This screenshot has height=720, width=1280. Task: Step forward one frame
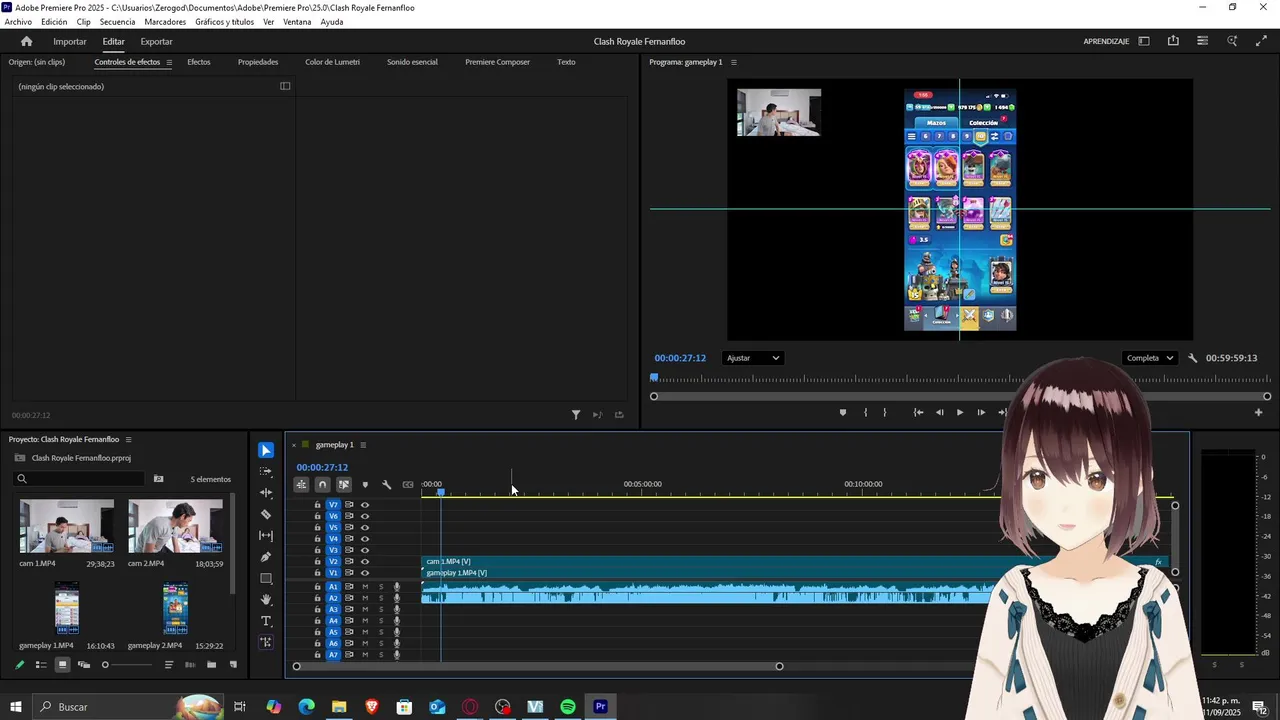(981, 412)
